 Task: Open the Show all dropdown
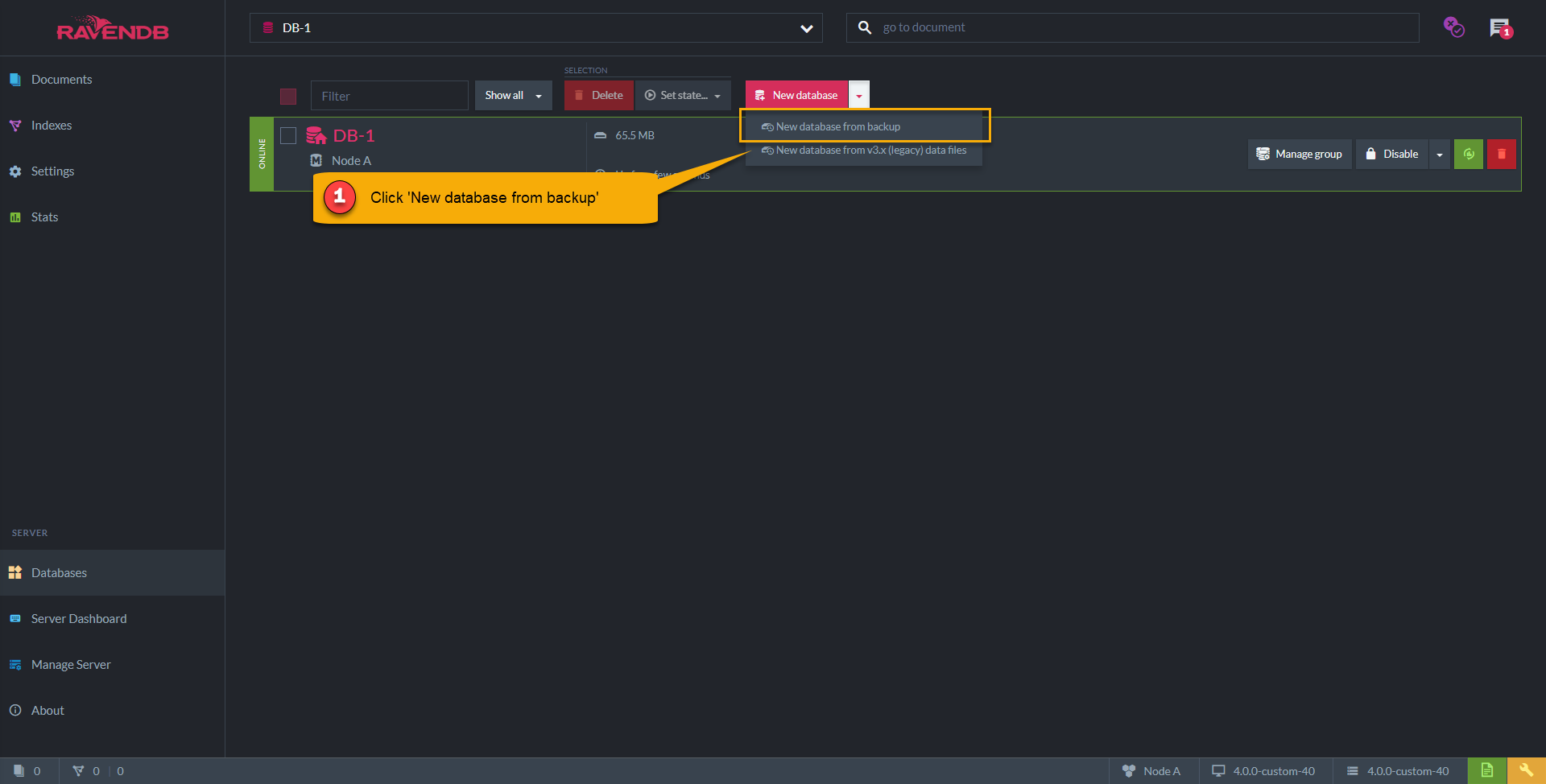[514, 96]
